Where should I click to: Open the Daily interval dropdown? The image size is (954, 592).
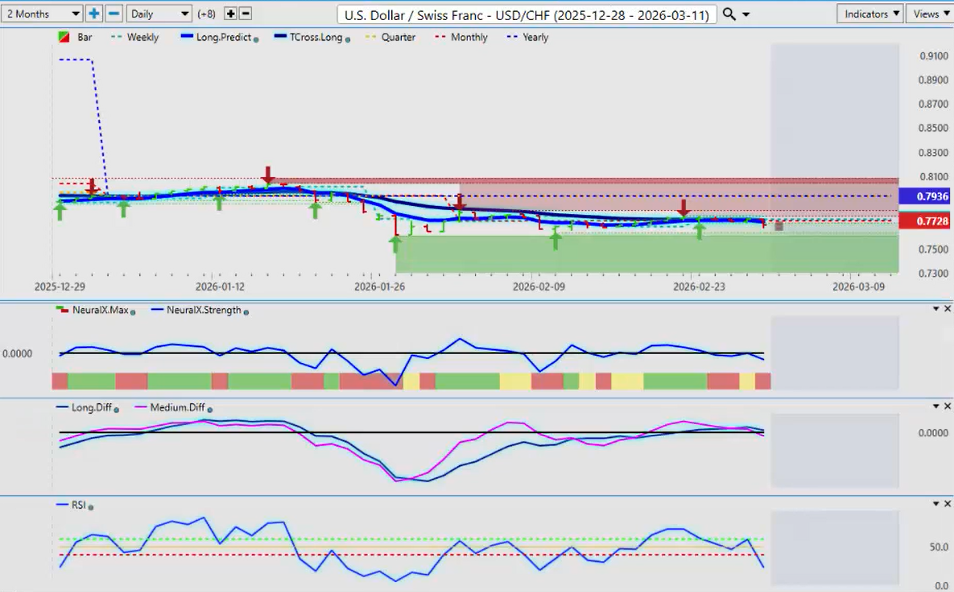[x=158, y=14]
